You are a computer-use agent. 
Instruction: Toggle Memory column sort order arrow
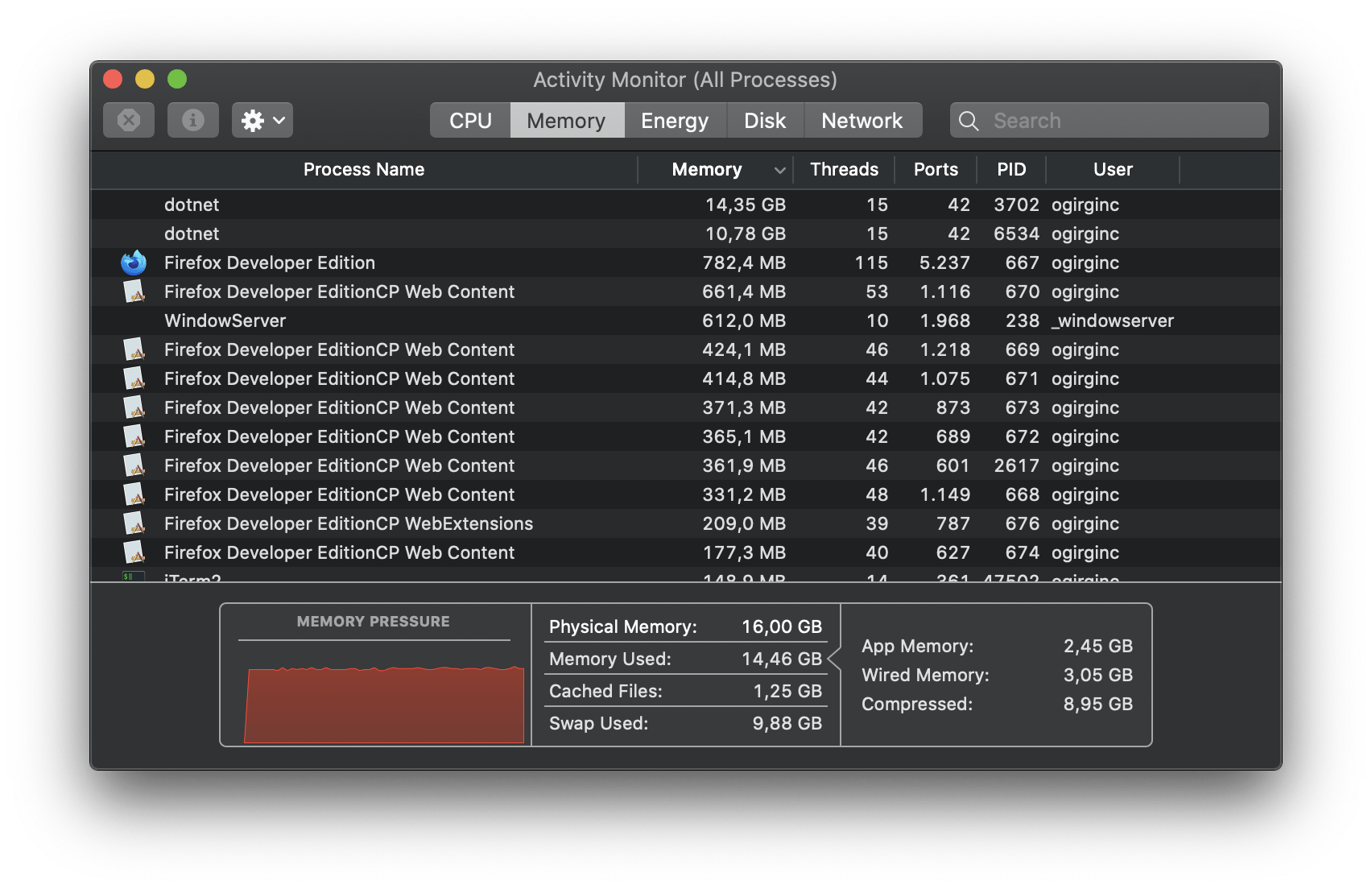779,170
